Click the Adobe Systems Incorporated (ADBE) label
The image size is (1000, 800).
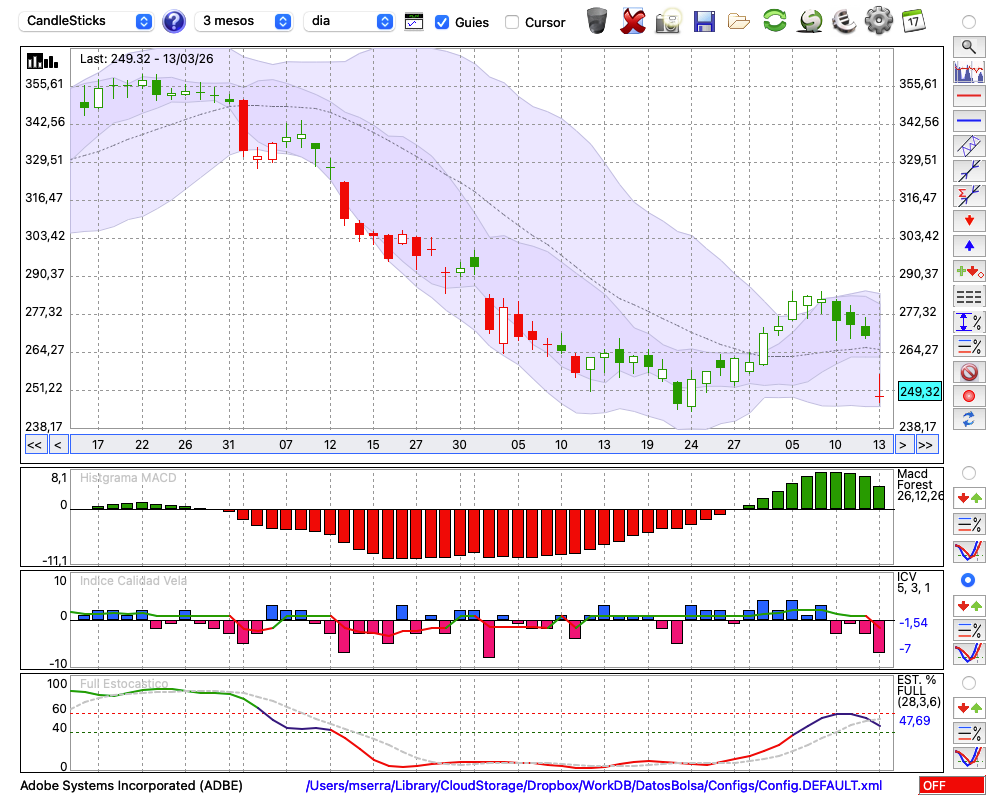tap(131, 785)
